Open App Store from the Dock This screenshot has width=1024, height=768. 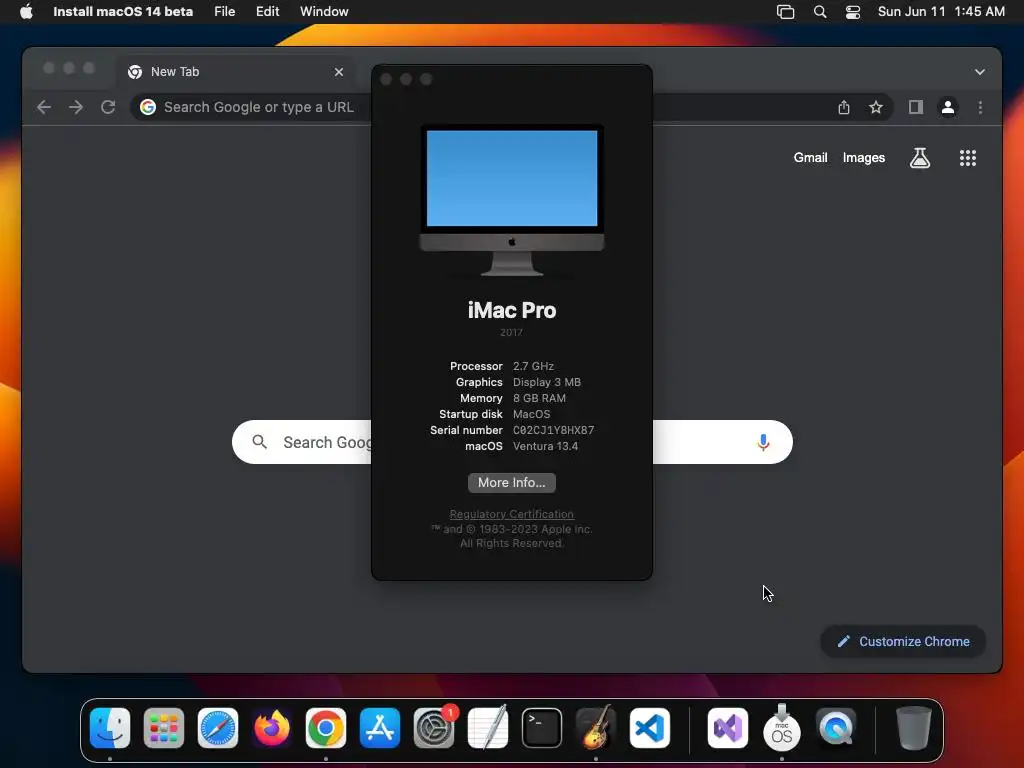pyautogui.click(x=379, y=728)
